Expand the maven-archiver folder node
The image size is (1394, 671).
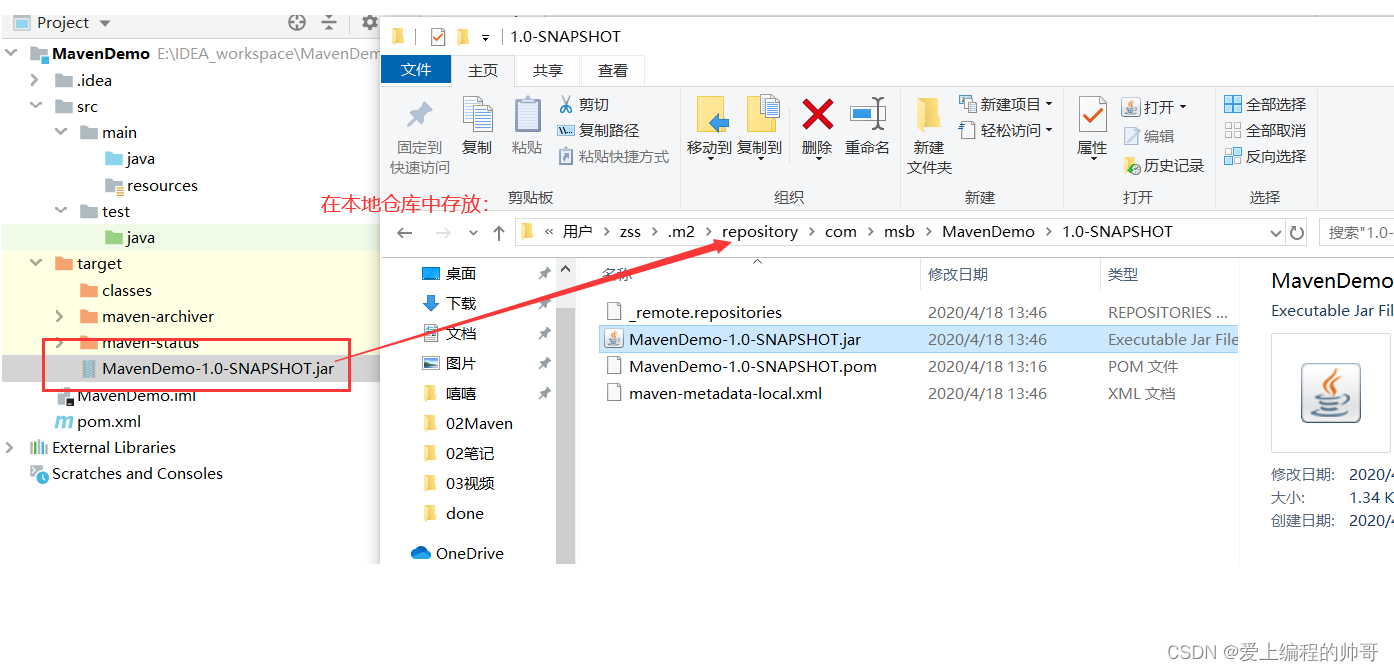[x=61, y=316]
